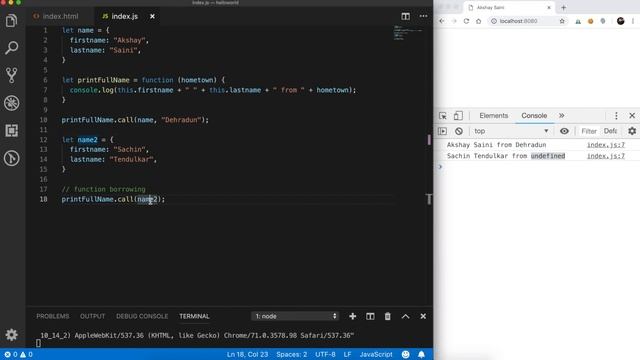Screen dimensions: 640x360
Task: Open the terminal selector dropdown '1: node'
Action: [295, 316]
